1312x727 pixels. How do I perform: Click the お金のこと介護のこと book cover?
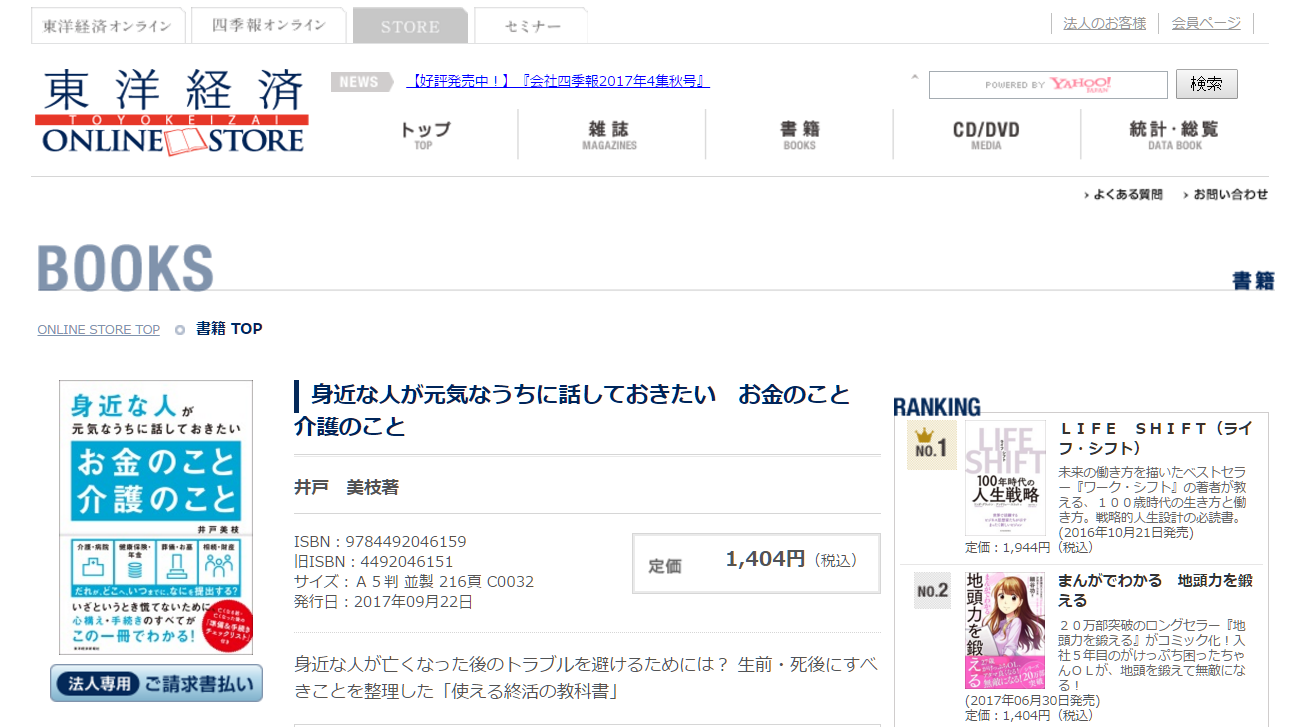click(x=156, y=517)
